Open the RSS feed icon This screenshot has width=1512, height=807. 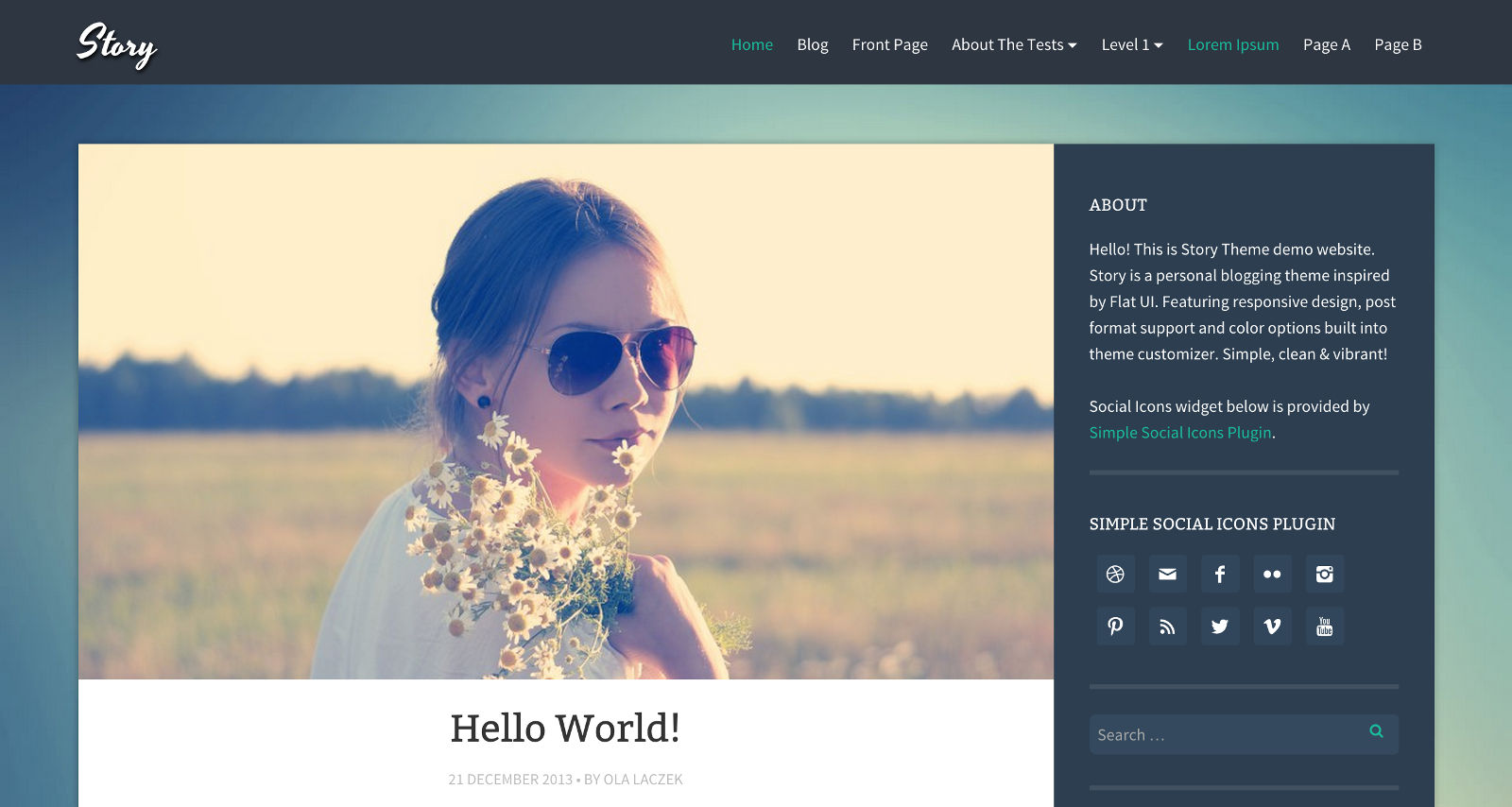pos(1167,626)
